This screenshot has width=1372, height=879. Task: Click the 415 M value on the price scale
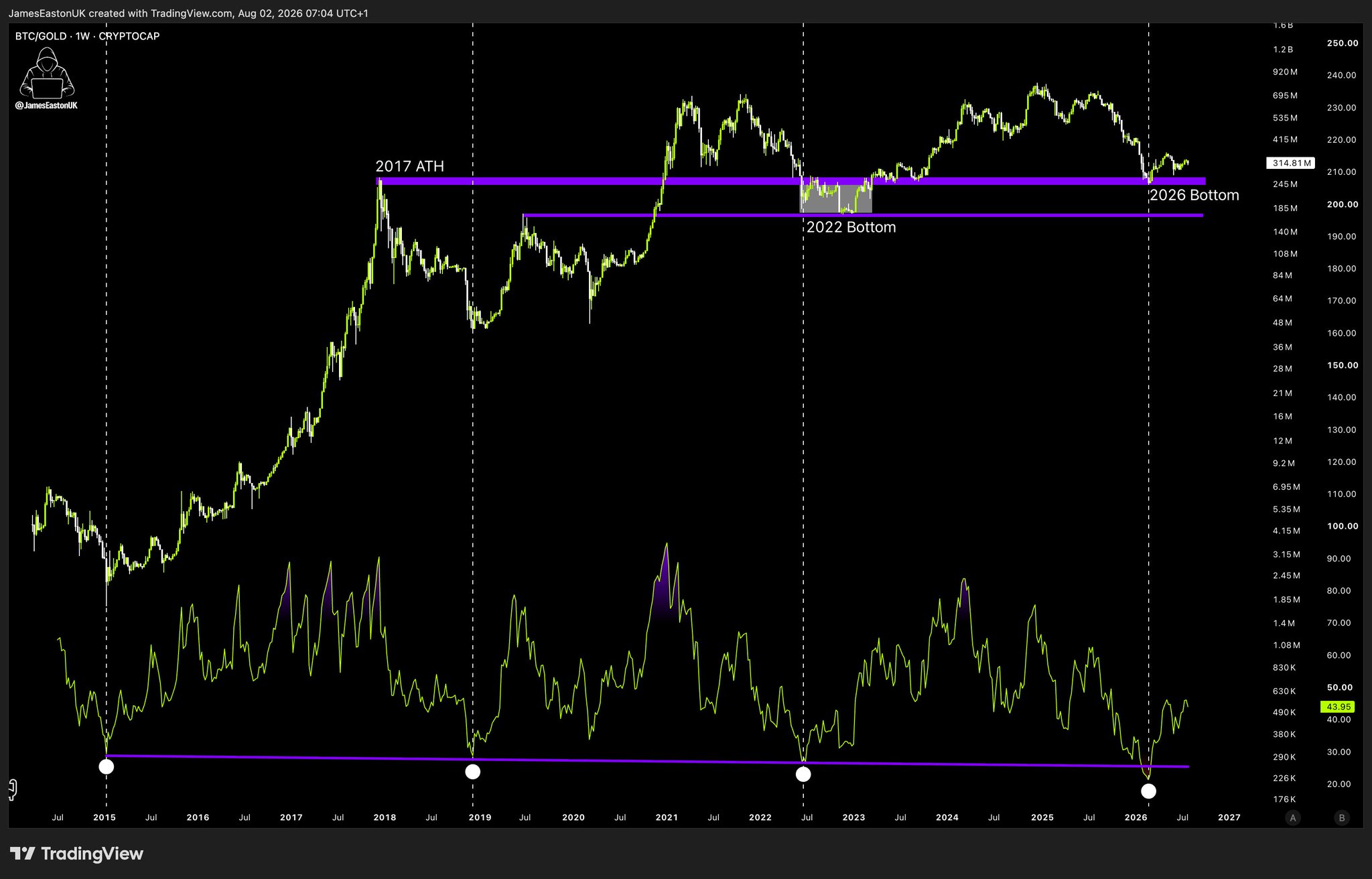(1286, 139)
